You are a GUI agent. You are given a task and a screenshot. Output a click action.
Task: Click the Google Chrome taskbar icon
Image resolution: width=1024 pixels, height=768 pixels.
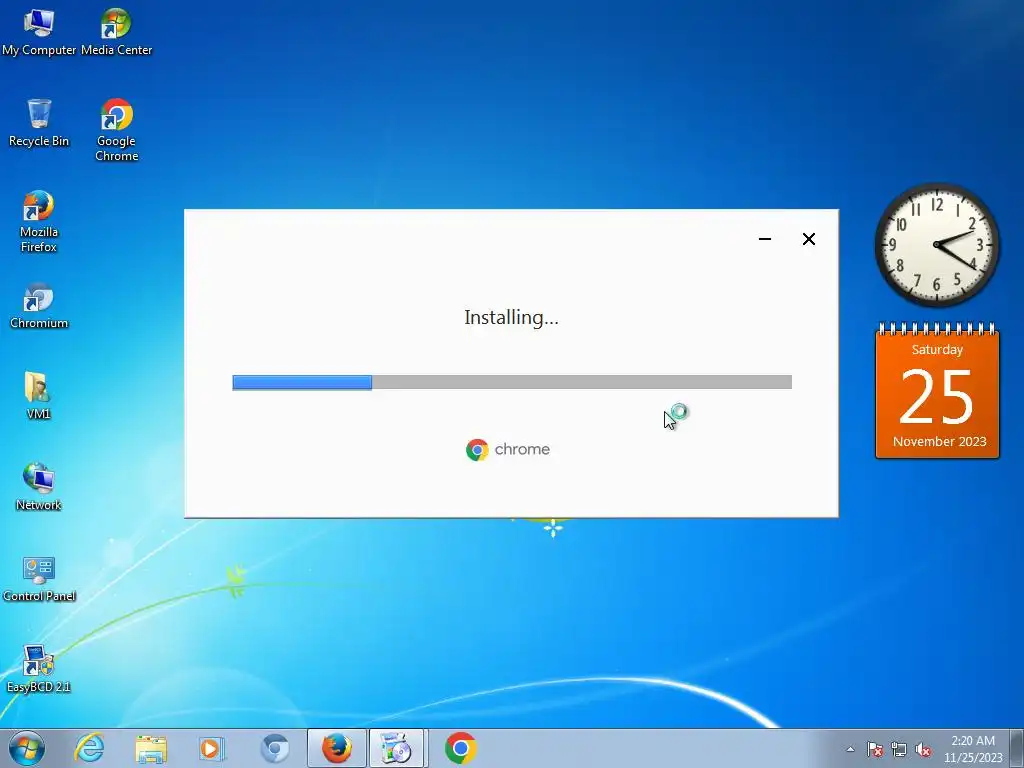[460, 748]
